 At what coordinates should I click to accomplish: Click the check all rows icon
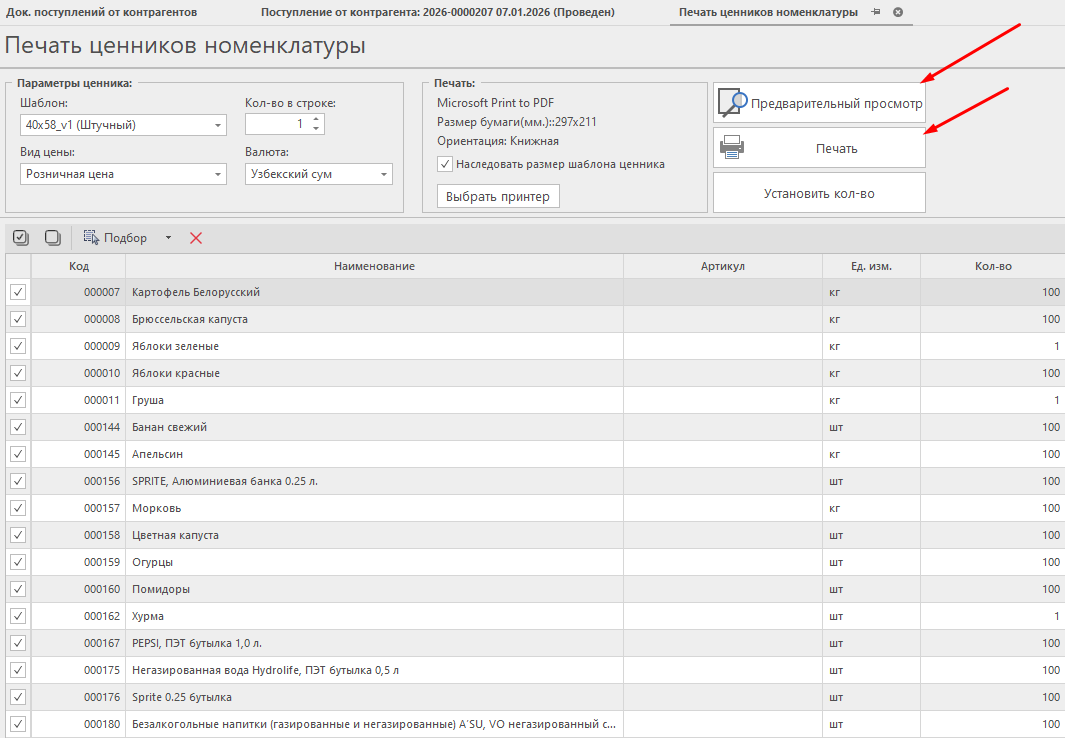pos(20,238)
